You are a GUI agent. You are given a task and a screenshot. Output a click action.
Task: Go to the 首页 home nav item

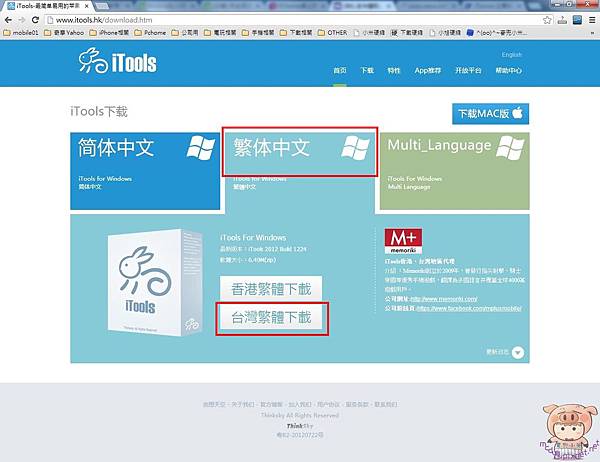pos(340,70)
